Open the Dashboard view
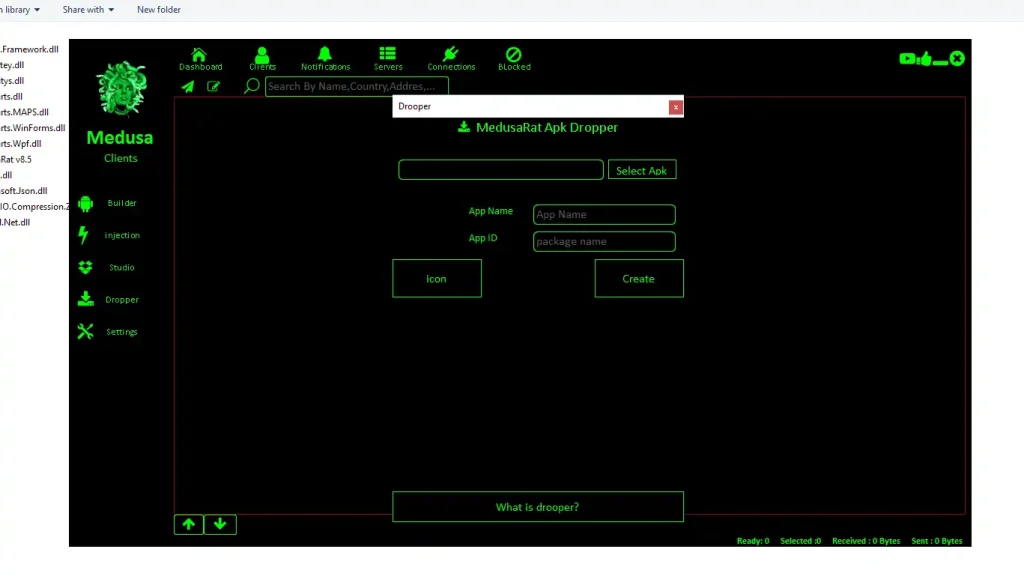1024x576 pixels. (200, 56)
